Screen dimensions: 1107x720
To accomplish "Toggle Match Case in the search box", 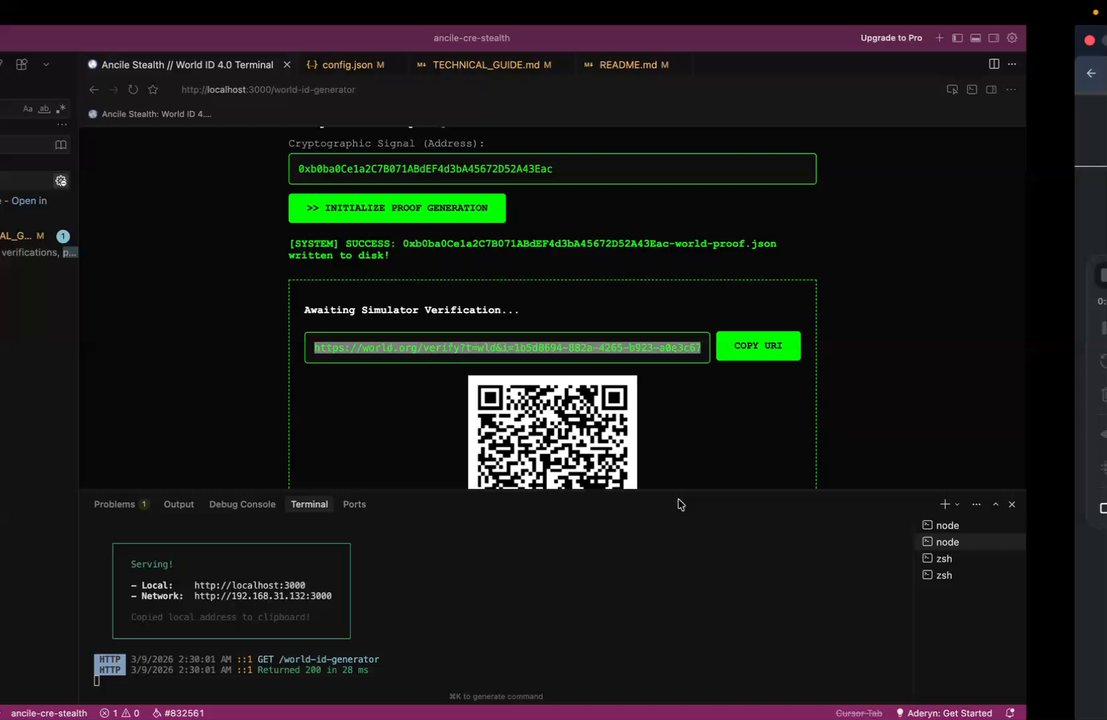I will [28, 109].
